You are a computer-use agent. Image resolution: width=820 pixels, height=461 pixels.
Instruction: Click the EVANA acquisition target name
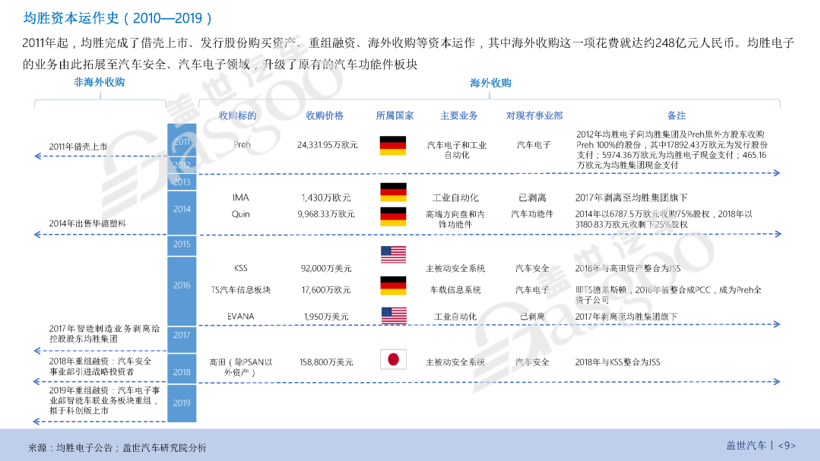pos(241,317)
